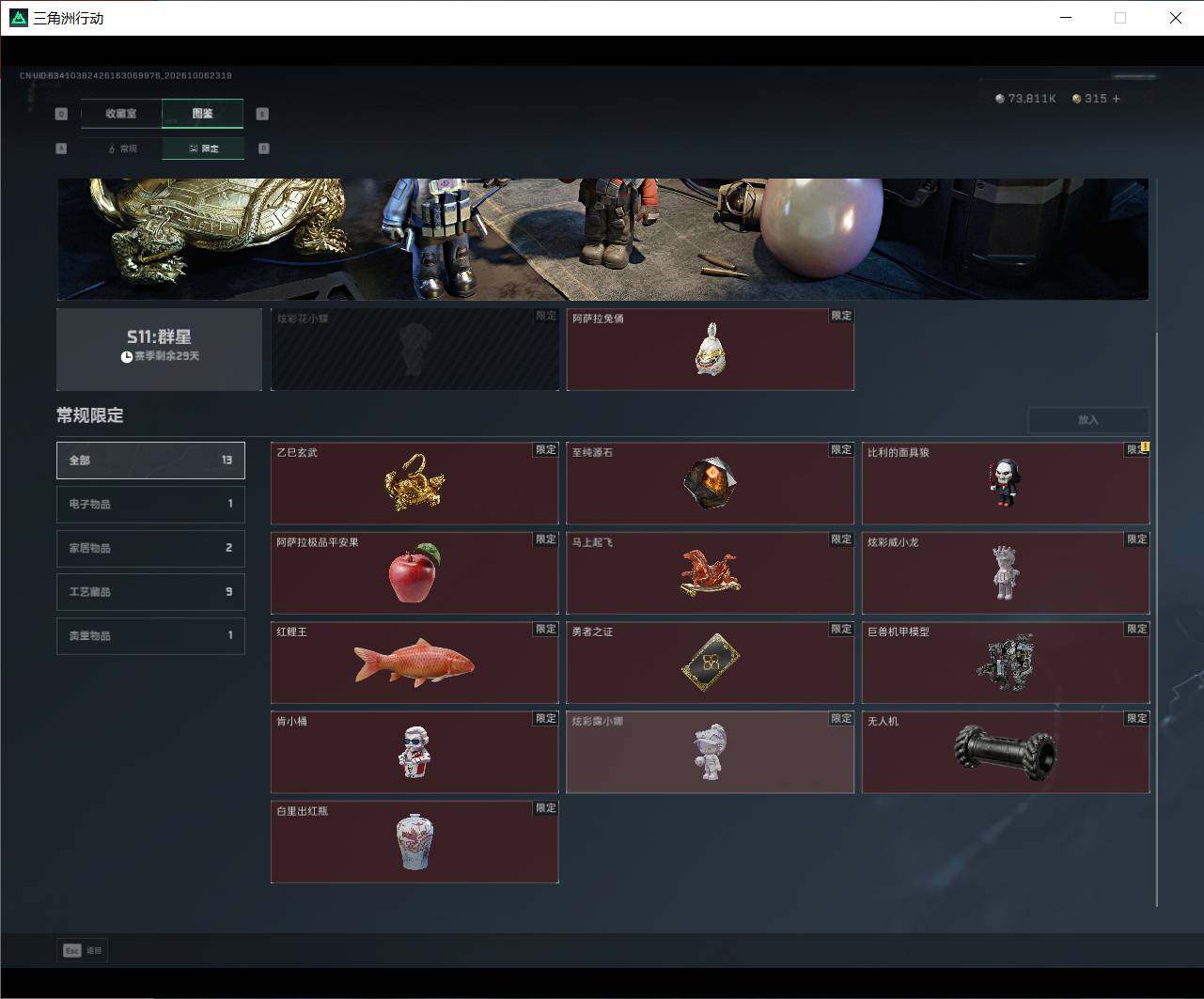Filter by 家居物品 category

click(x=150, y=548)
